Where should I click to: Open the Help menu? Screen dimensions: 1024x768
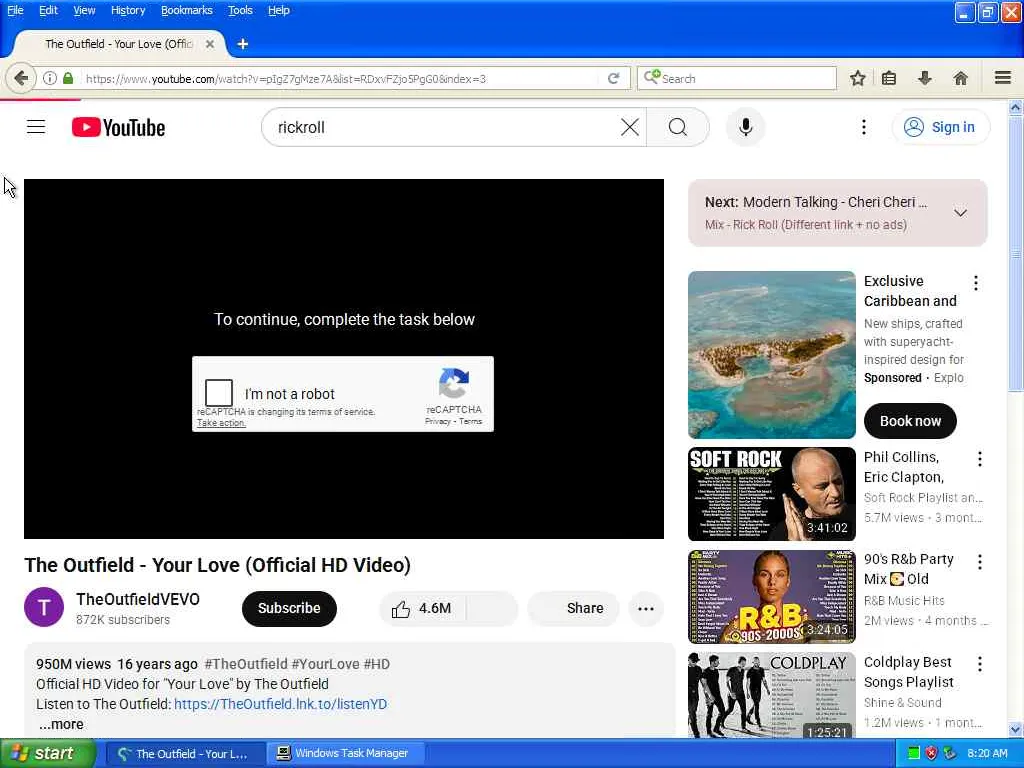coord(279,10)
